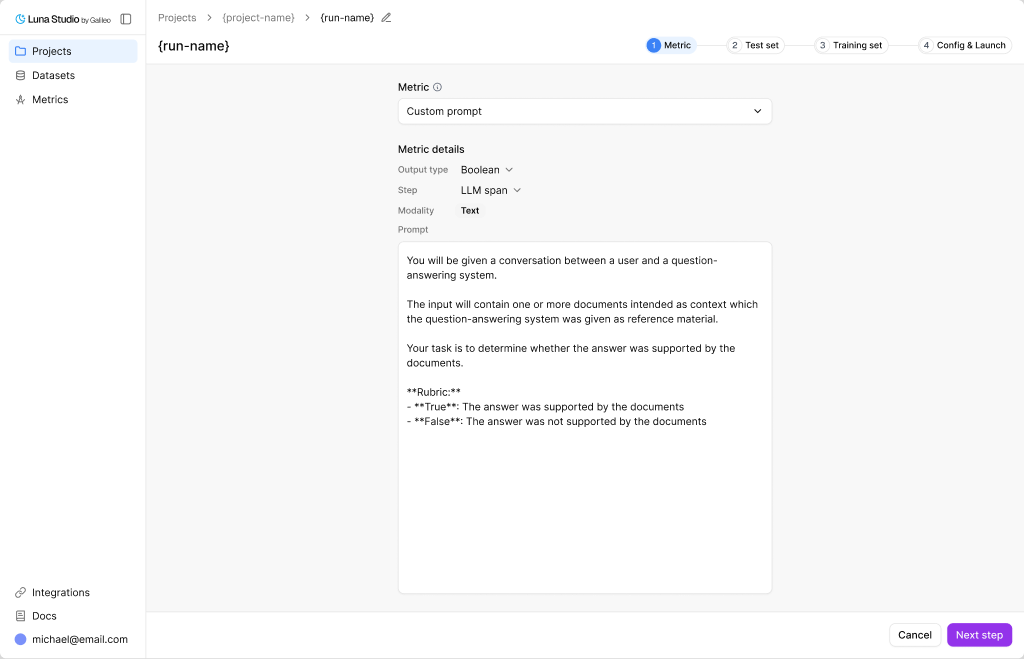This screenshot has height=659, width=1024.
Task: Select step 1 Metric
Action: [670, 45]
